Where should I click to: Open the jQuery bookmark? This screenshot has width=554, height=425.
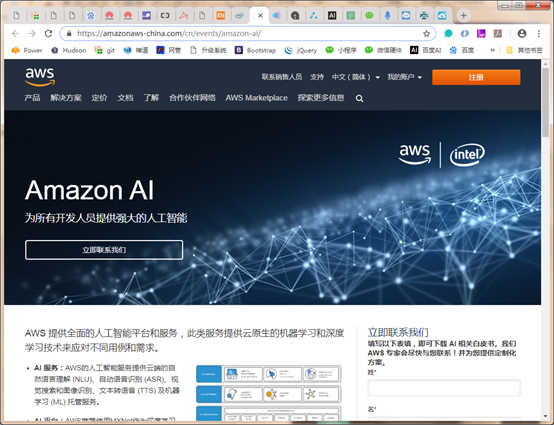click(x=301, y=51)
